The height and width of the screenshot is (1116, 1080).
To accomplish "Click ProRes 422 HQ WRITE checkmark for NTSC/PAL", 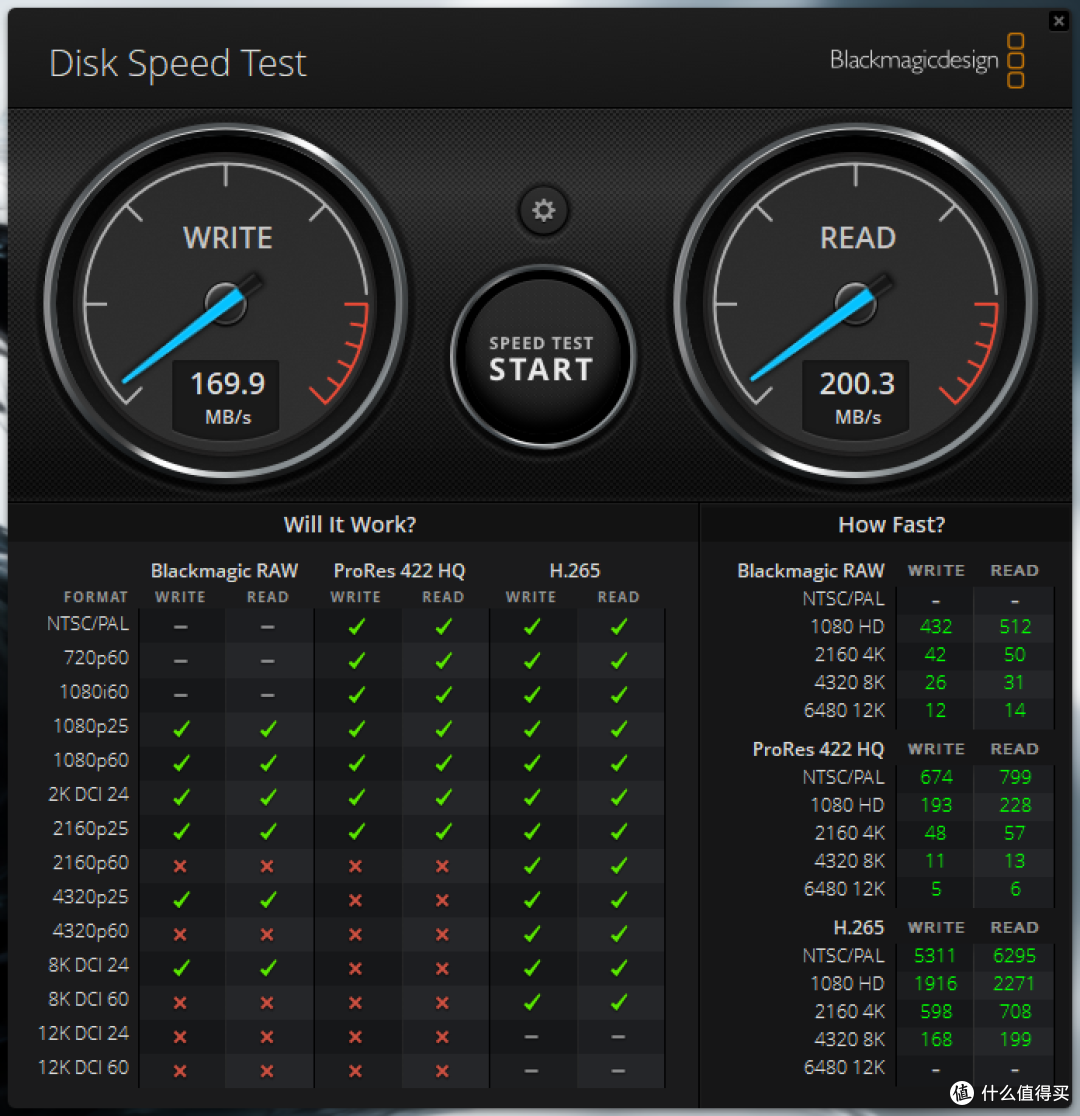I will tap(357, 626).
